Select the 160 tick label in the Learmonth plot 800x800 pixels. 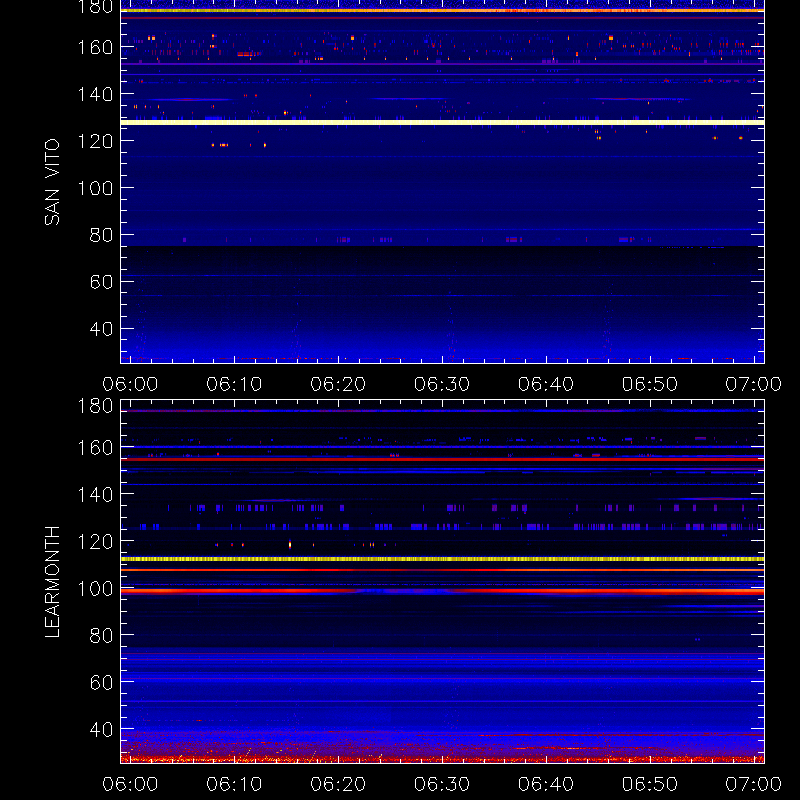[x=95, y=448]
